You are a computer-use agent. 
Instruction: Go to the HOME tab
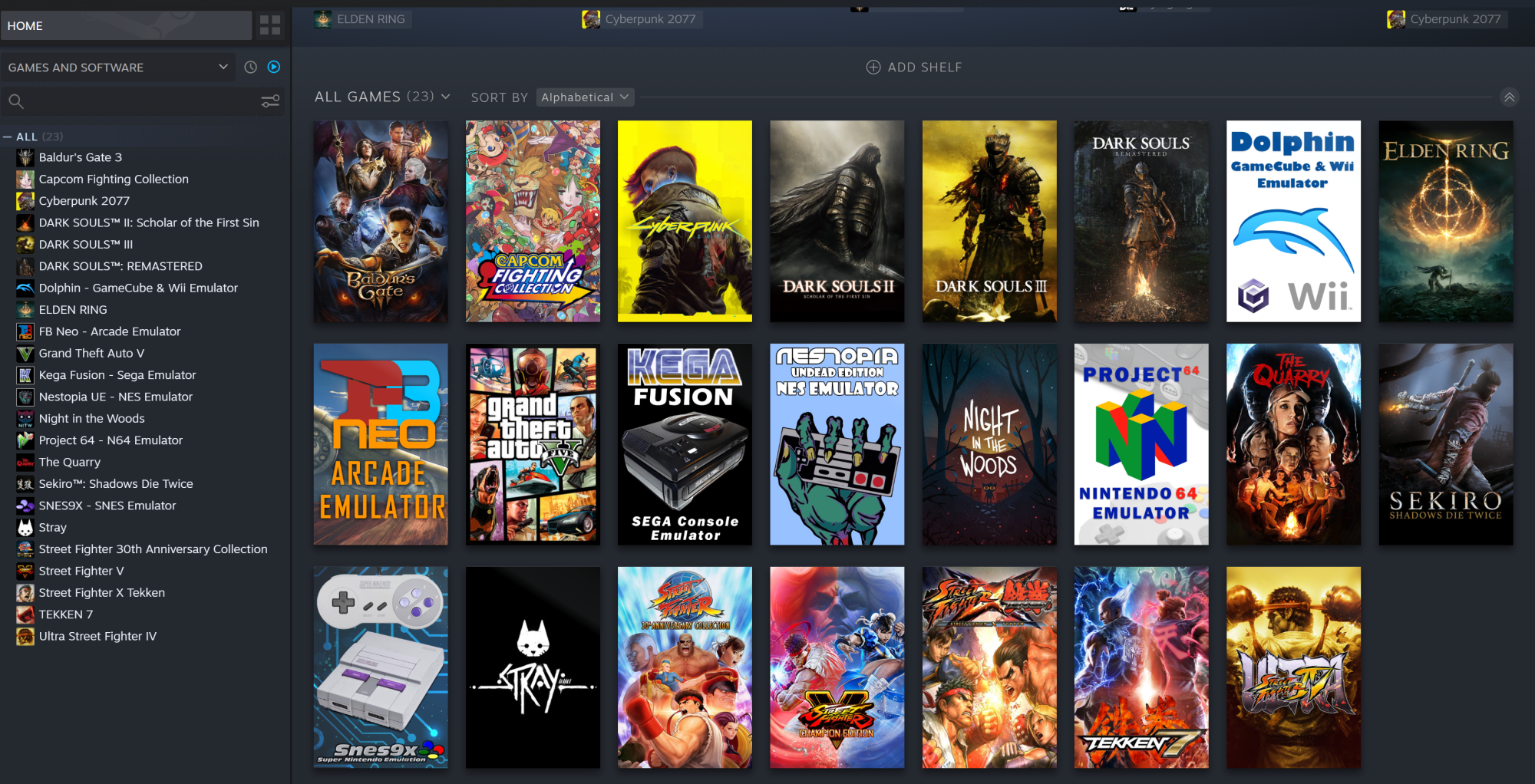coord(127,26)
